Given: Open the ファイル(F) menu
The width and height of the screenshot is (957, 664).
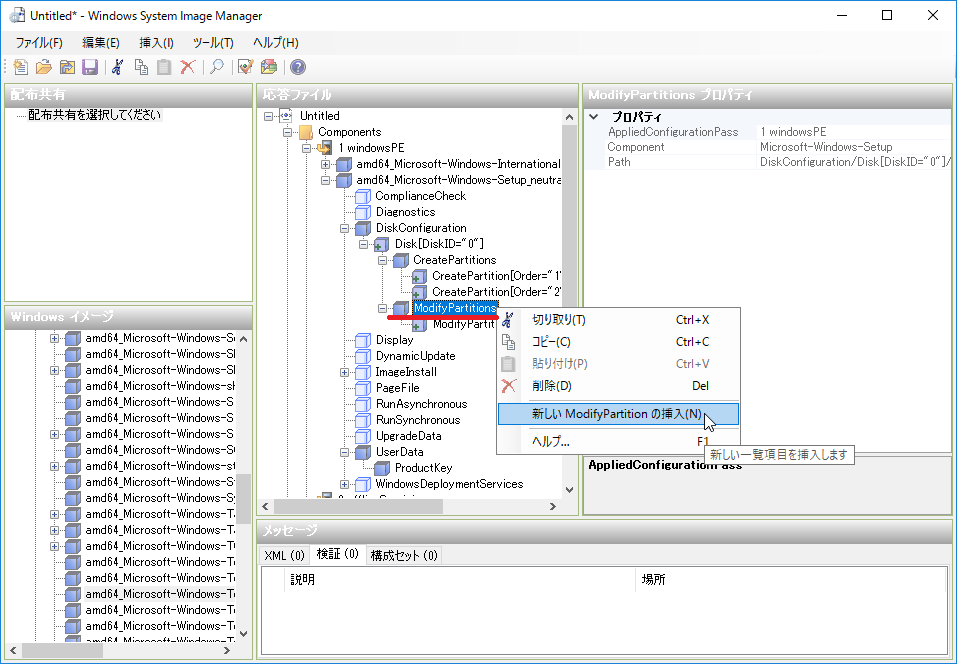Looking at the screenshot, I should click(x=39, y=43).
